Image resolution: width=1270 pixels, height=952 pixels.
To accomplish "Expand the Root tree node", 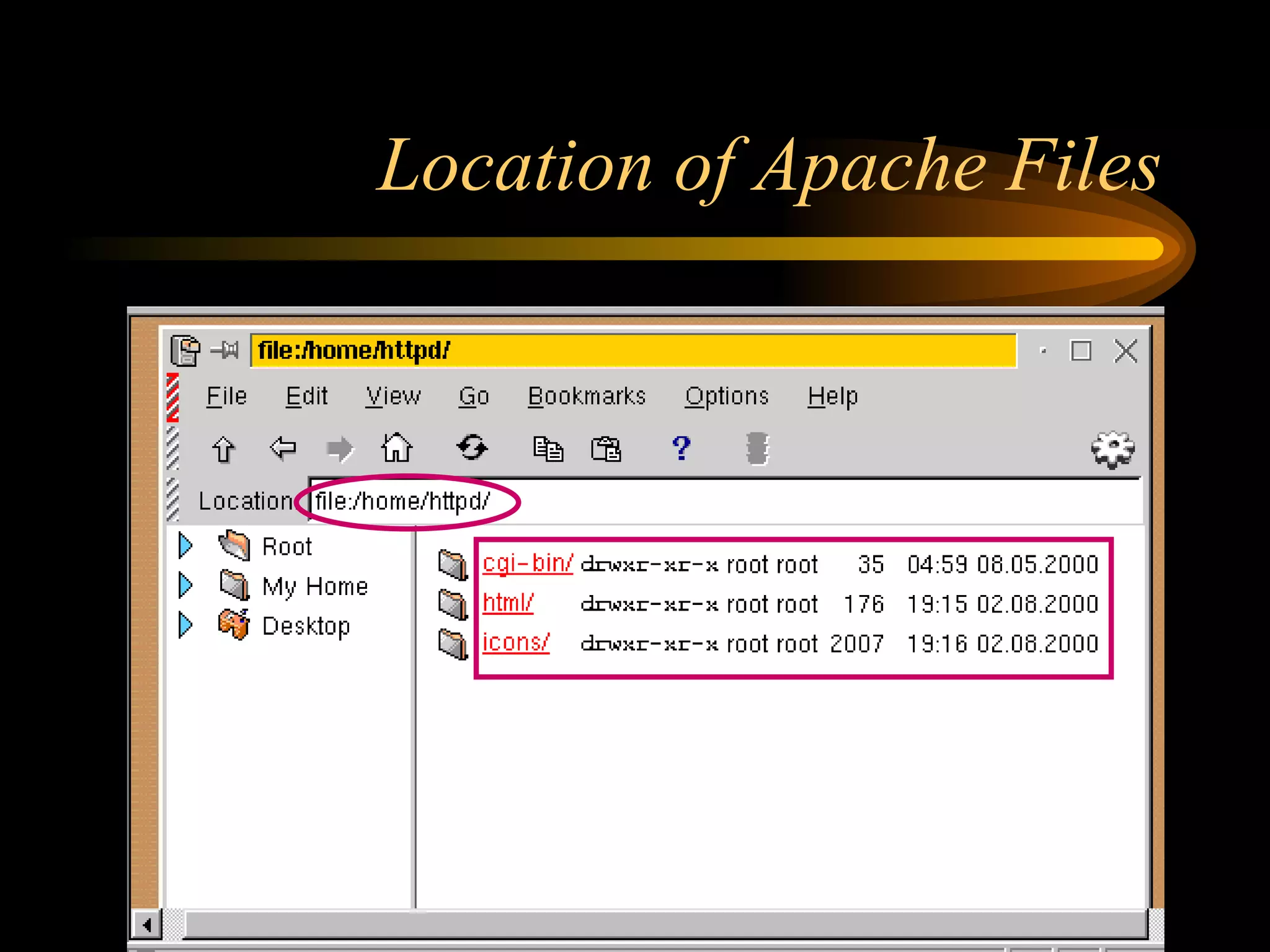I will 185,545.
